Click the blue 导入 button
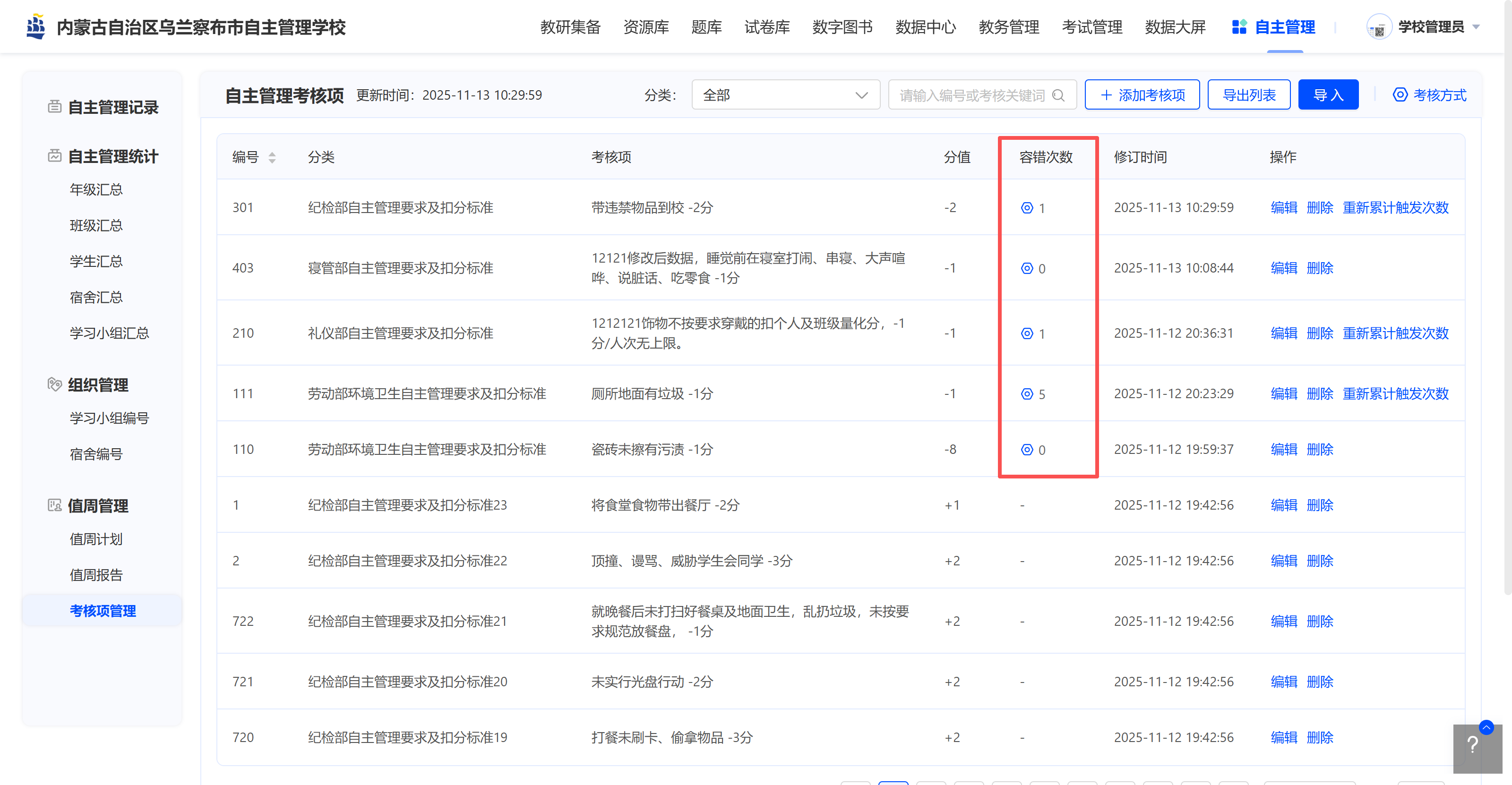The image size is (1512, 785). coord(1328,95)
